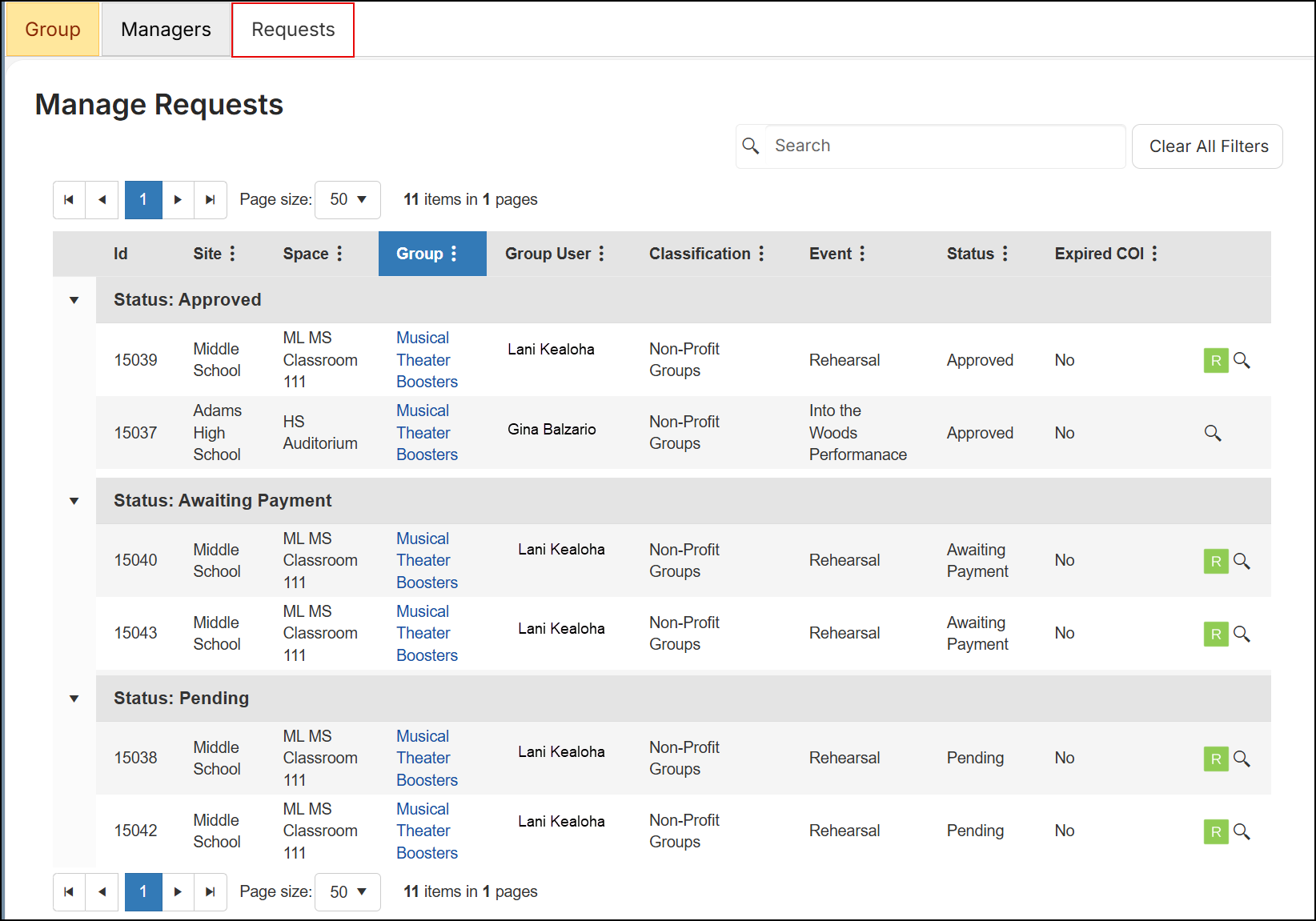1316x921 pixels.
Task: Switch to the Group tab
Action: click(x=53, y=30)
